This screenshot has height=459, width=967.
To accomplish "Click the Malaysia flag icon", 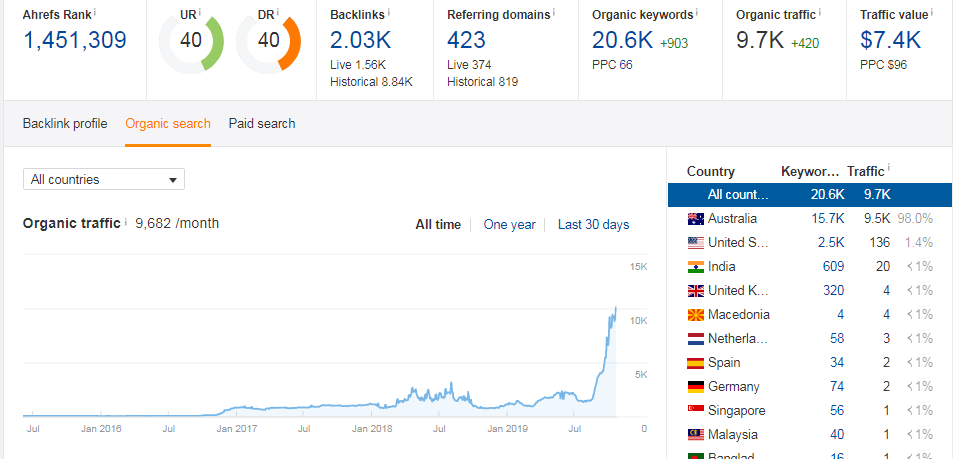I will pyautogui.click(x=696, y=434).
